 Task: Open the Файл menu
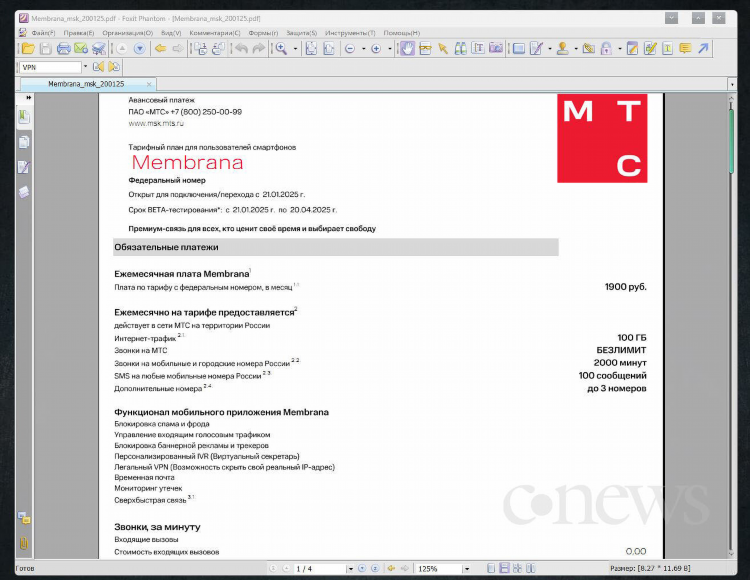point(43,33)
